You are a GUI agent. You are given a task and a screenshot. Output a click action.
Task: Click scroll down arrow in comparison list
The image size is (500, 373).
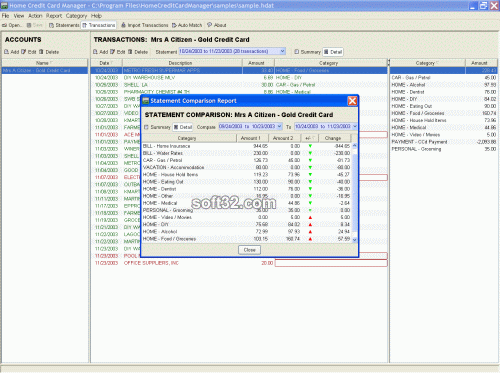pyautogui.click(x=354, y=240)
